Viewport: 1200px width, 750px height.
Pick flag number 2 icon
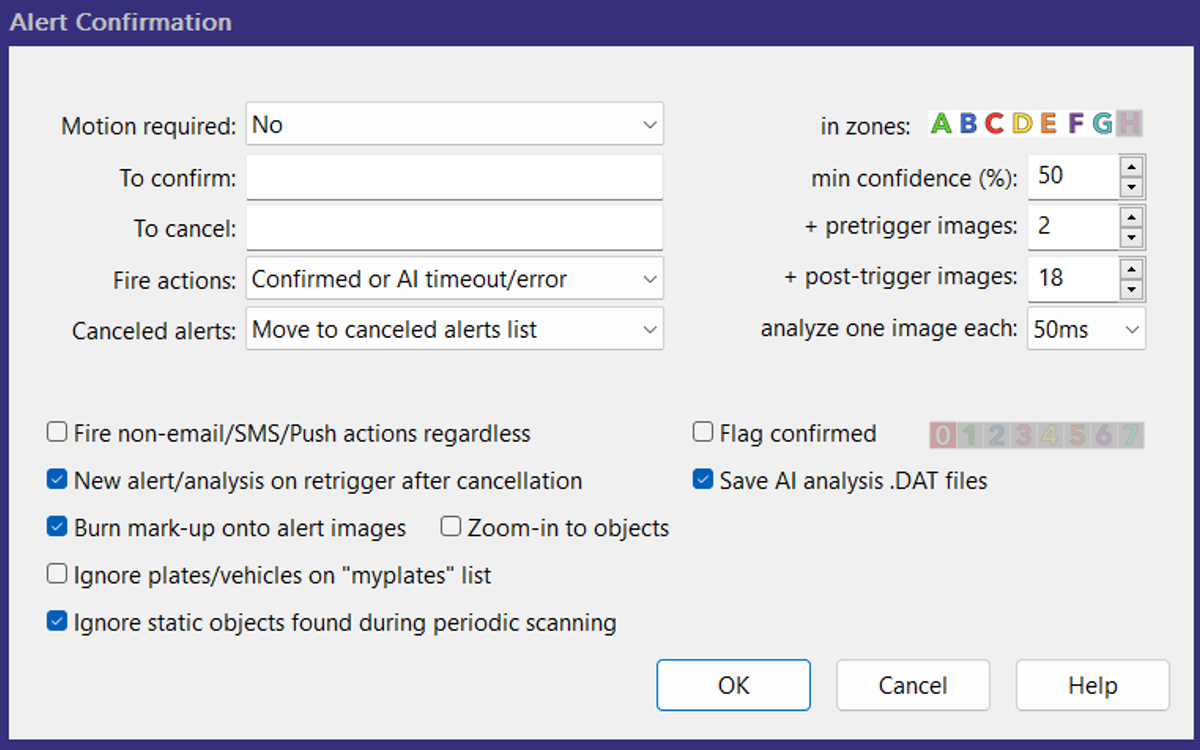996,435
